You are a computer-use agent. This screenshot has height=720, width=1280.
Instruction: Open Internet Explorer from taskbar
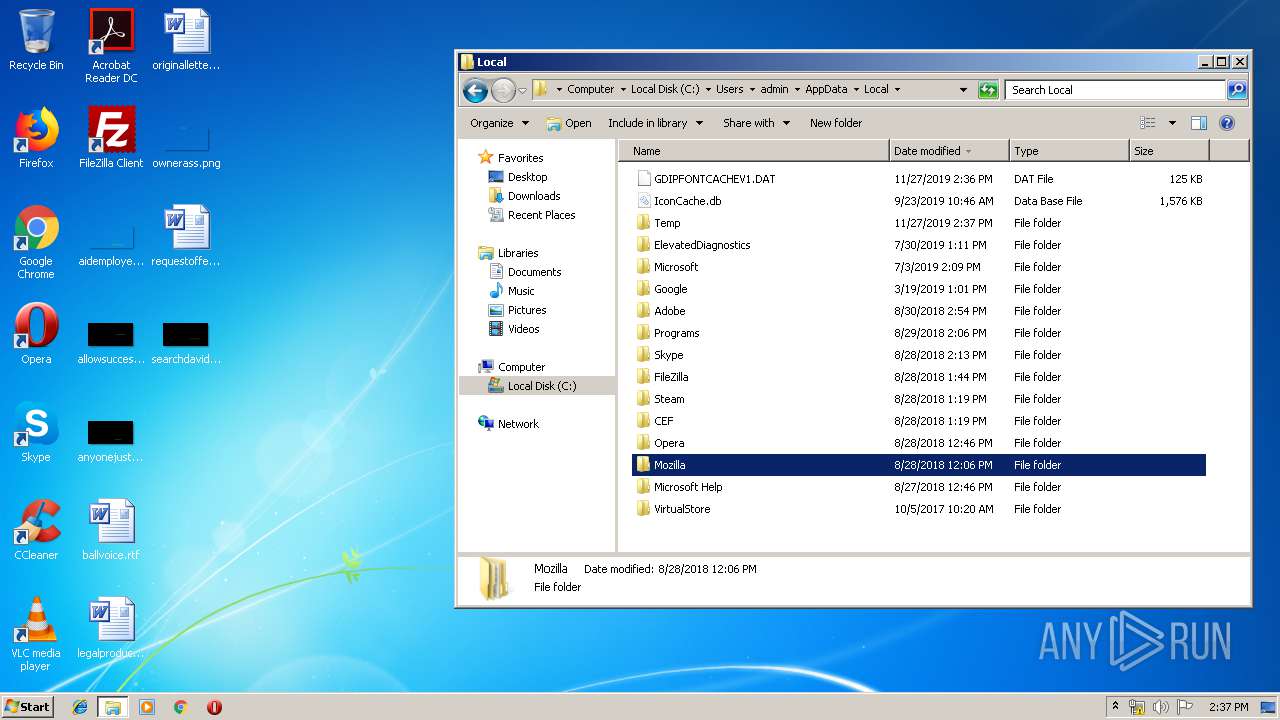point(80,707)
